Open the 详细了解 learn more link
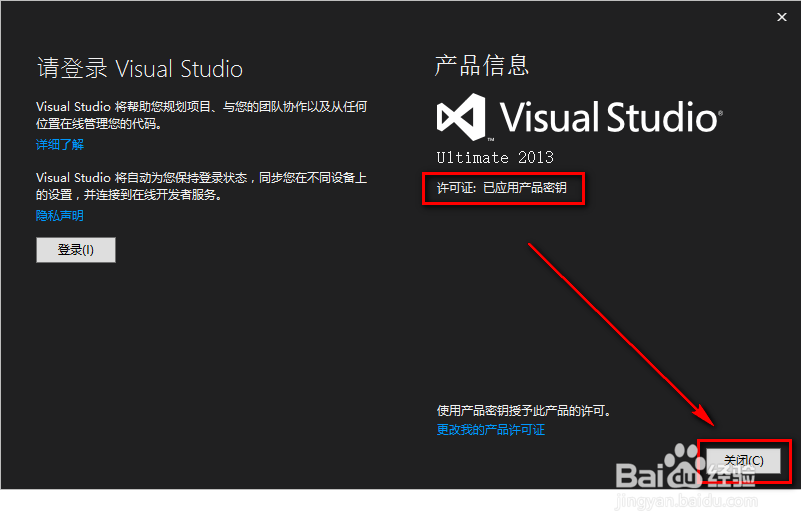 point(60,145)
